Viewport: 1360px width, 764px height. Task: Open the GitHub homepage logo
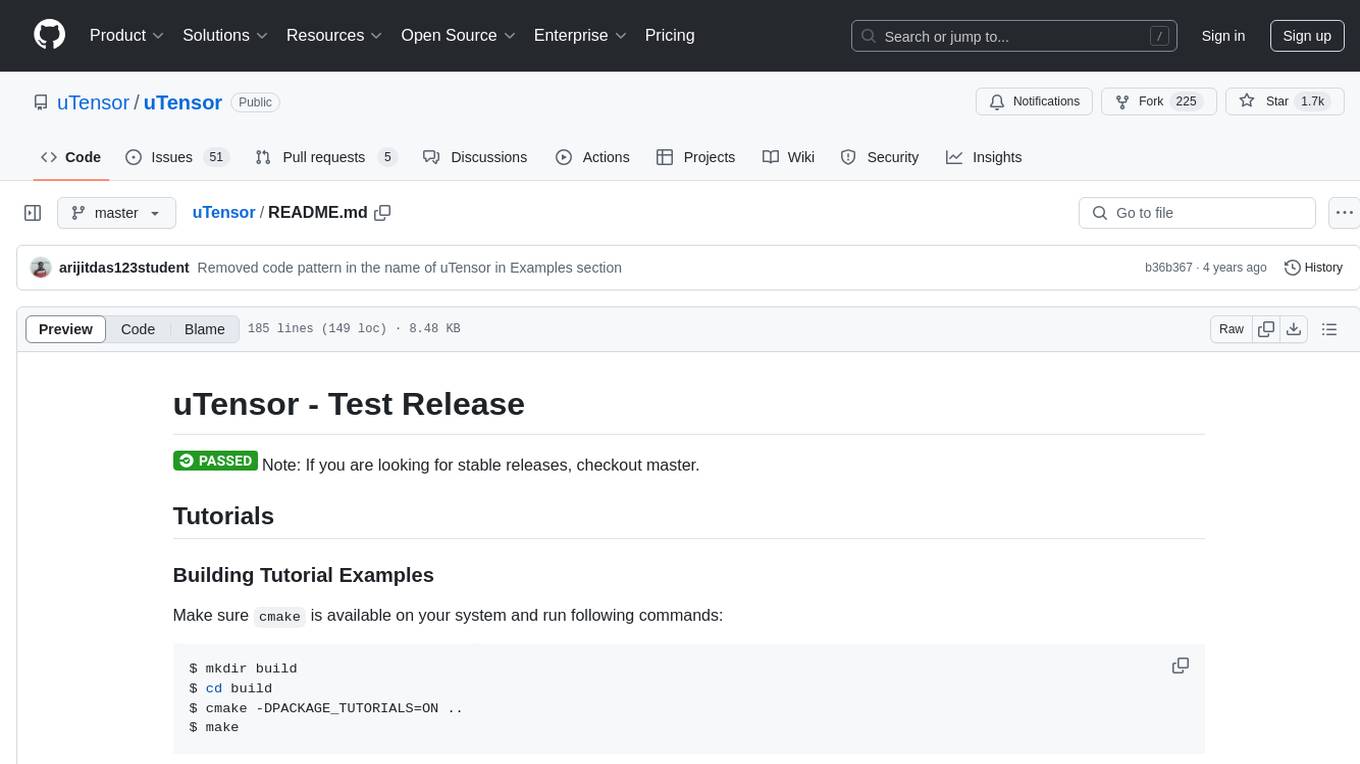[x=49, y=35]
